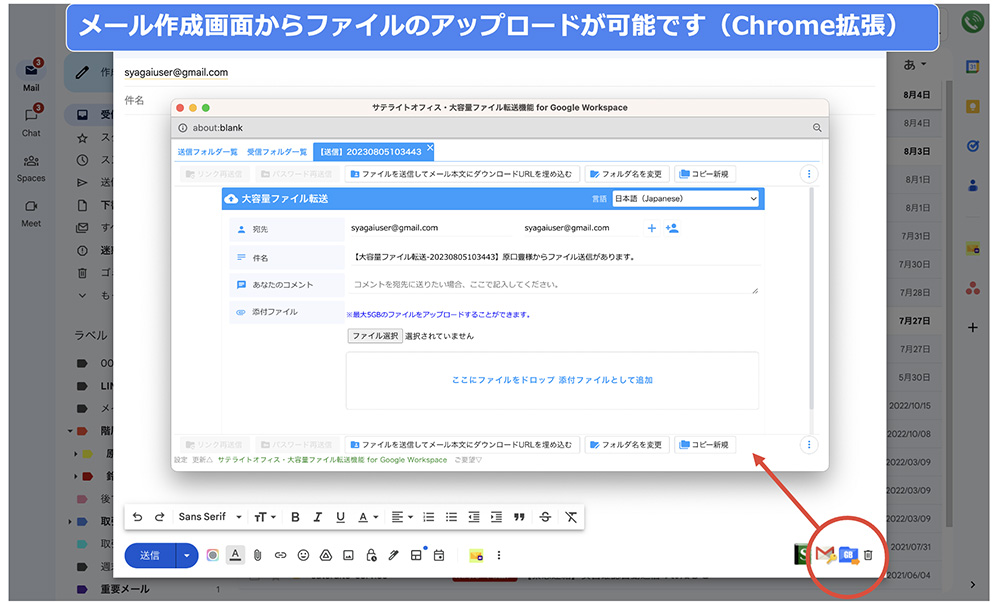The image size is (1000, 602).
Task: Click the GB large file transfer icon
Action: (x=849, y=555)
